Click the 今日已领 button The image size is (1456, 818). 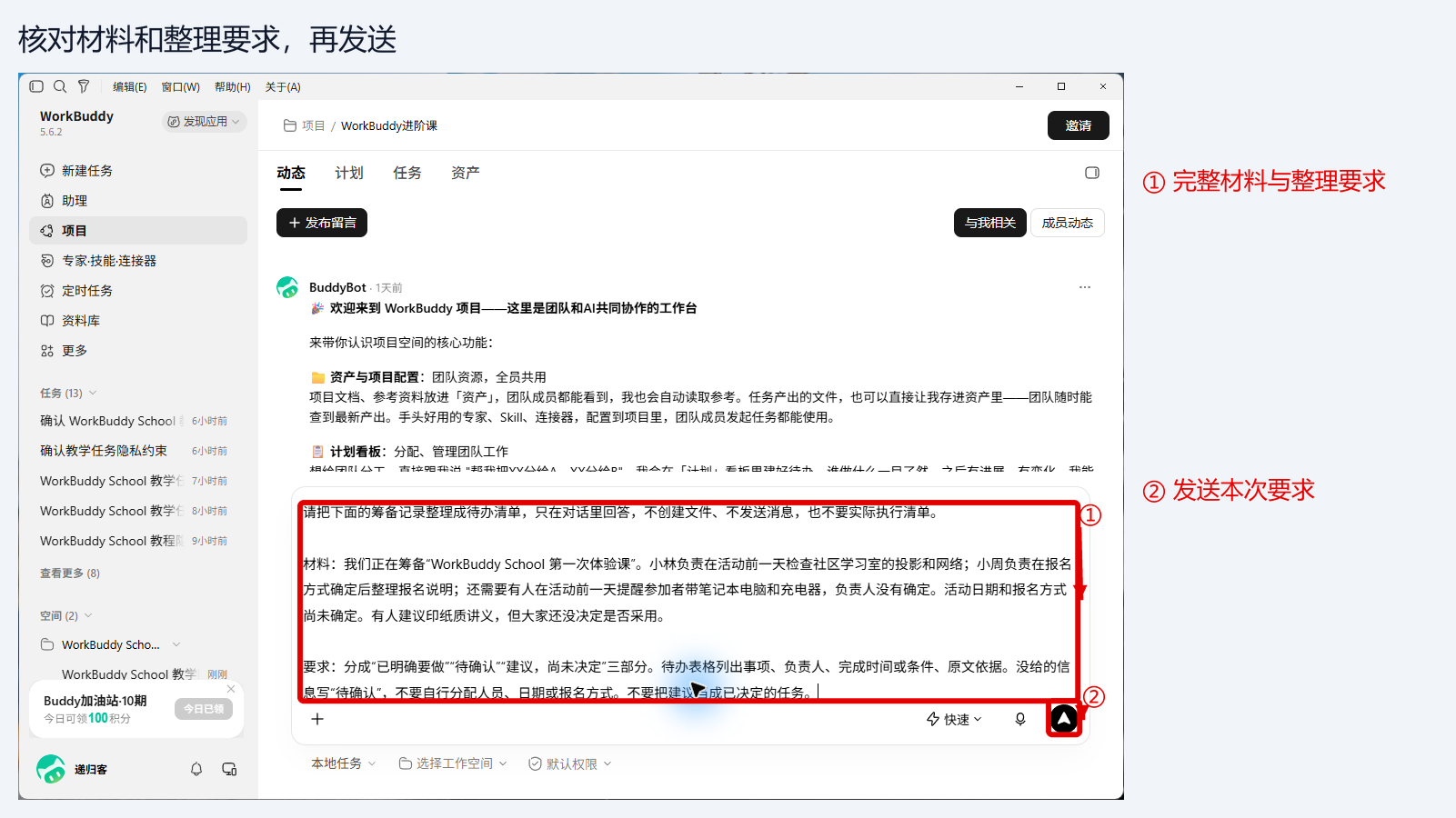coord(204,709)
